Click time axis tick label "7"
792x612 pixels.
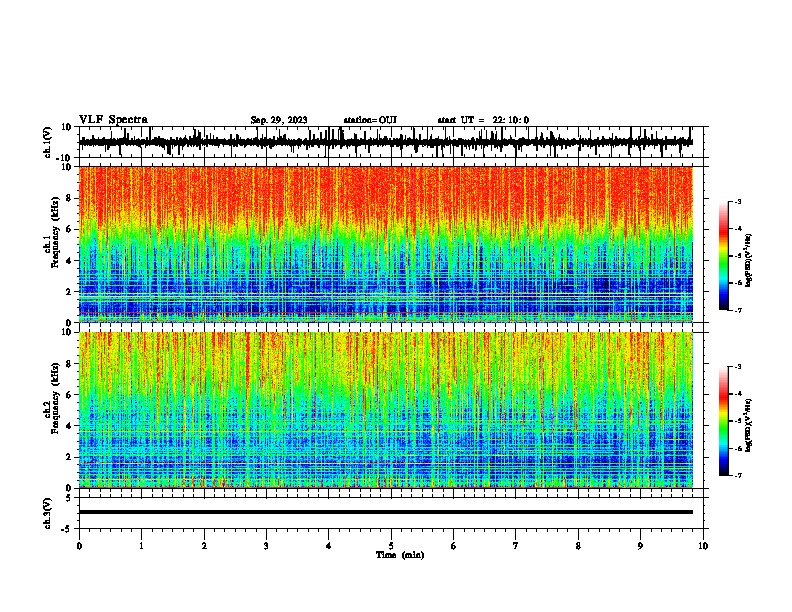(x=516, y=546)
